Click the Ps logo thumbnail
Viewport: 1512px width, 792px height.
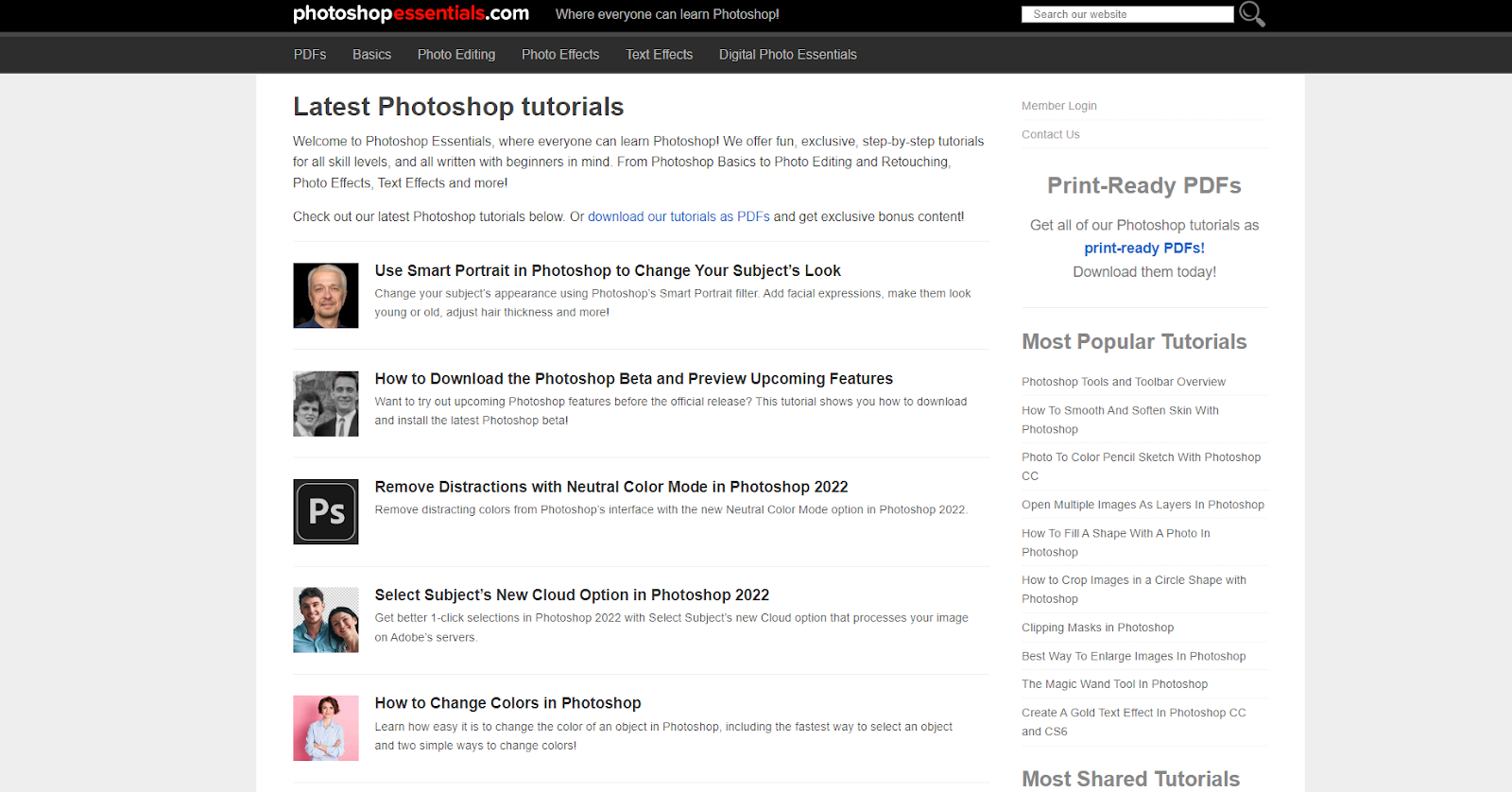[x=326, y=511]
